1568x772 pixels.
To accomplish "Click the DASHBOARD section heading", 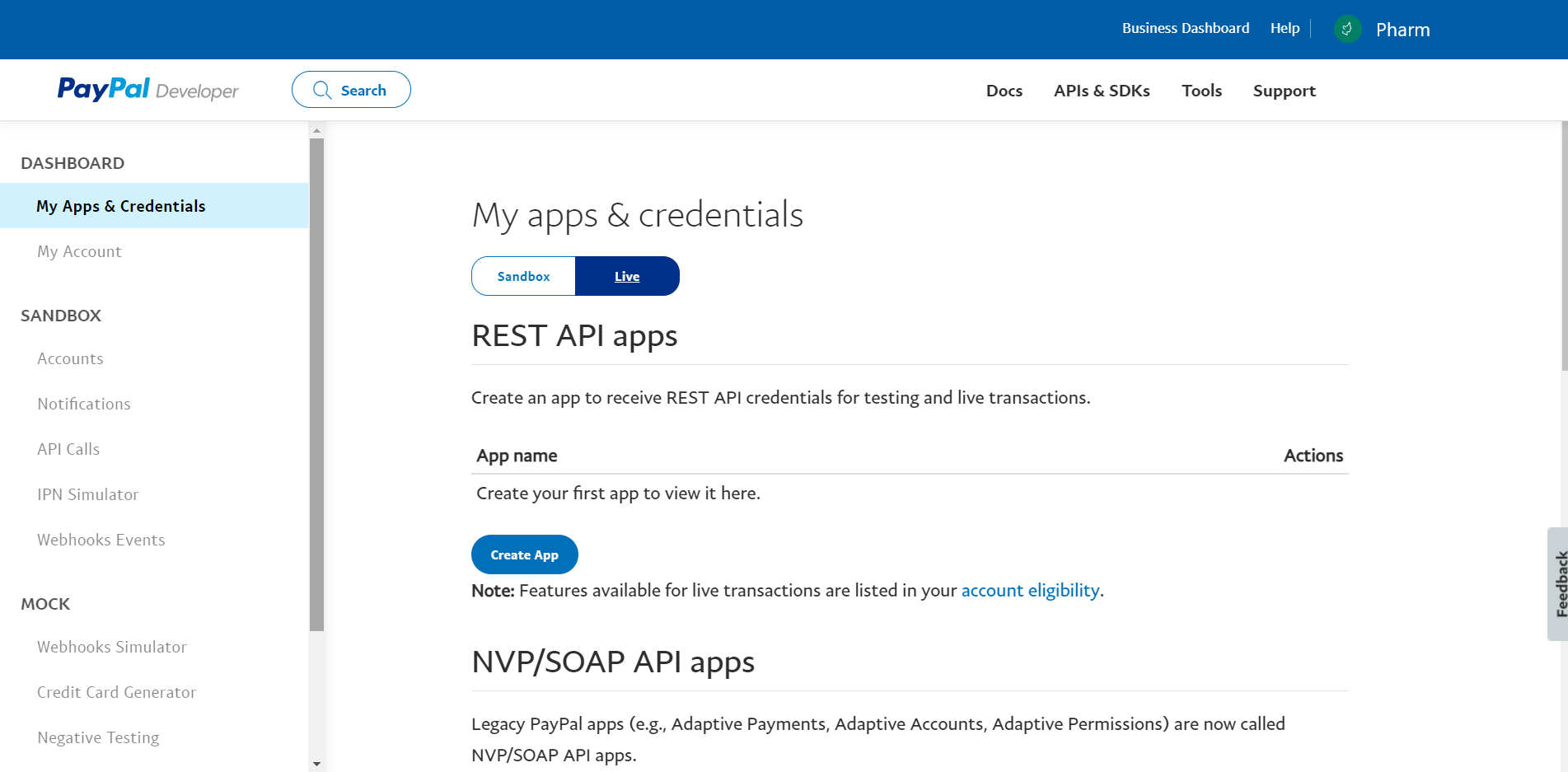I will [x=73, y=163].
